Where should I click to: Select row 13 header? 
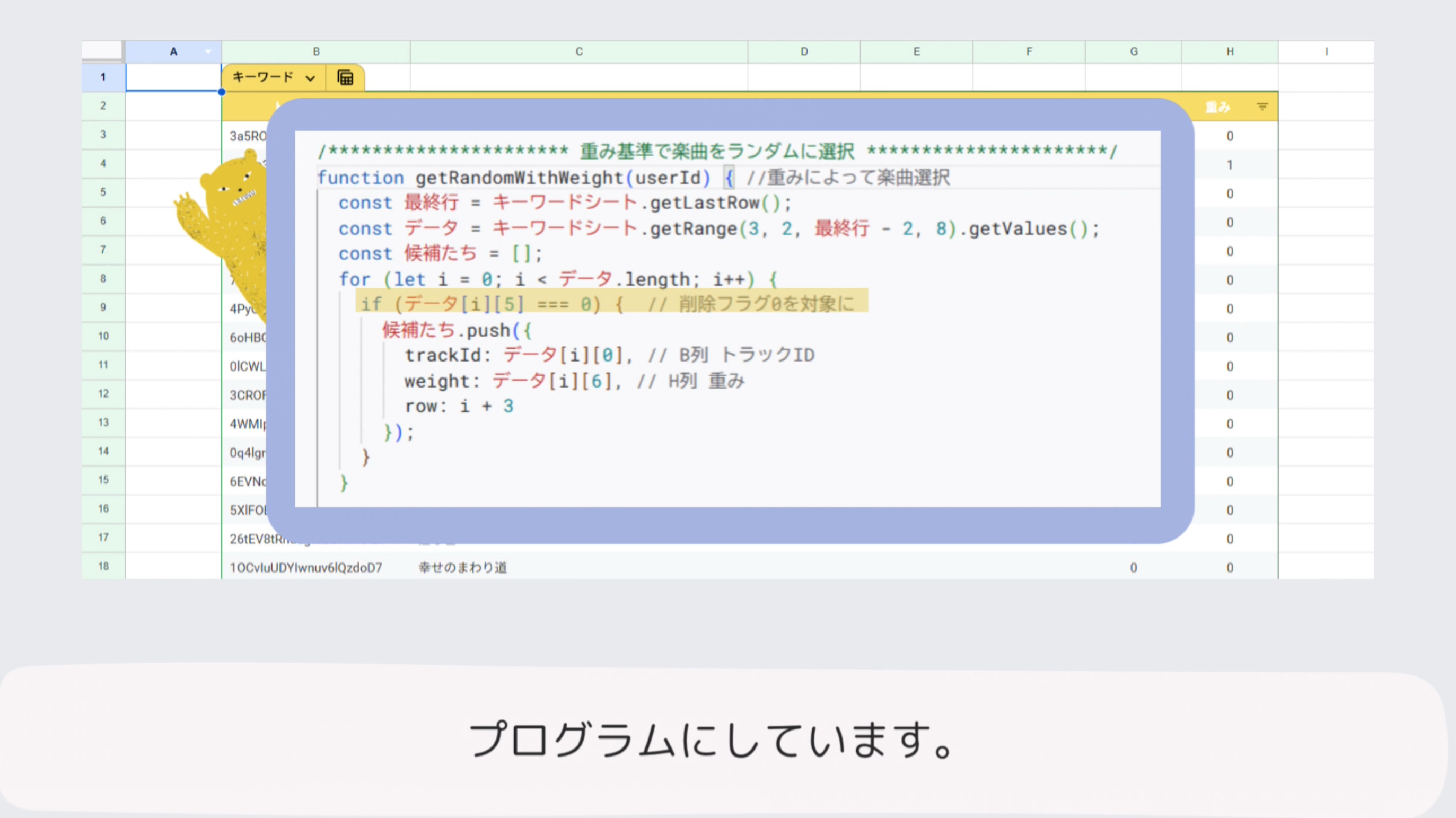click(x=103, y=423)
